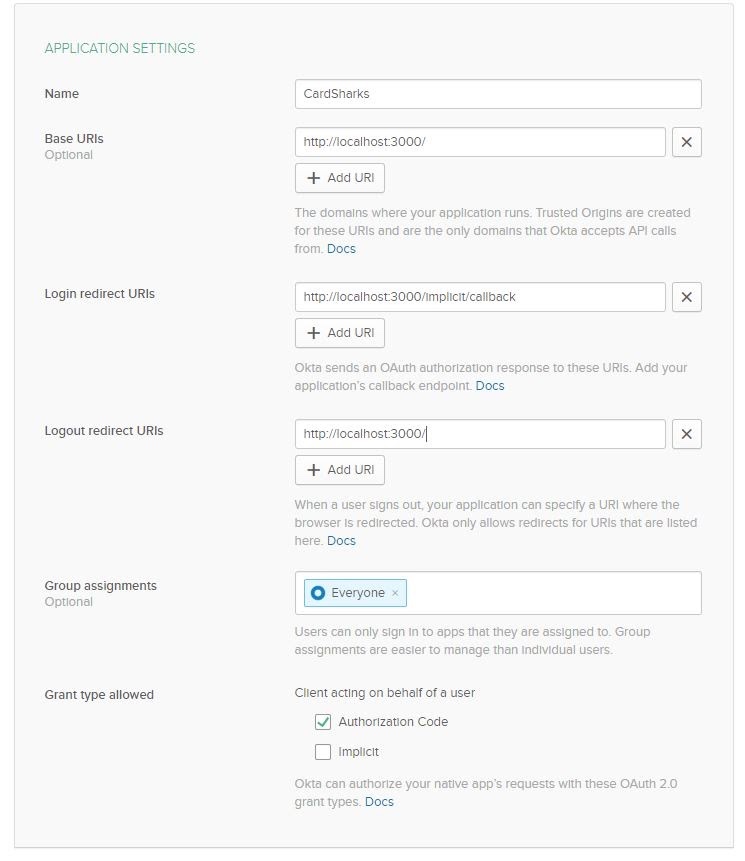The height and width of the screenshot is (861, 745).
Task: Click inside the Group assignments box
Action: click(550, 593)
